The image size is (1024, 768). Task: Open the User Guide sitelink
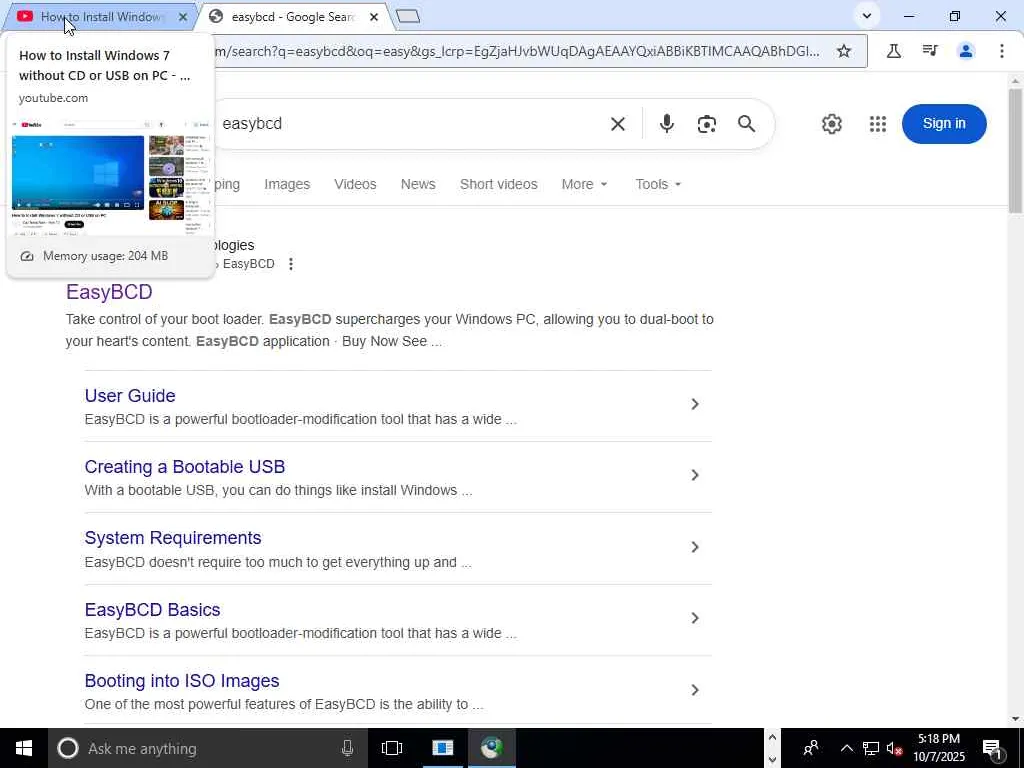pos(130,396)
